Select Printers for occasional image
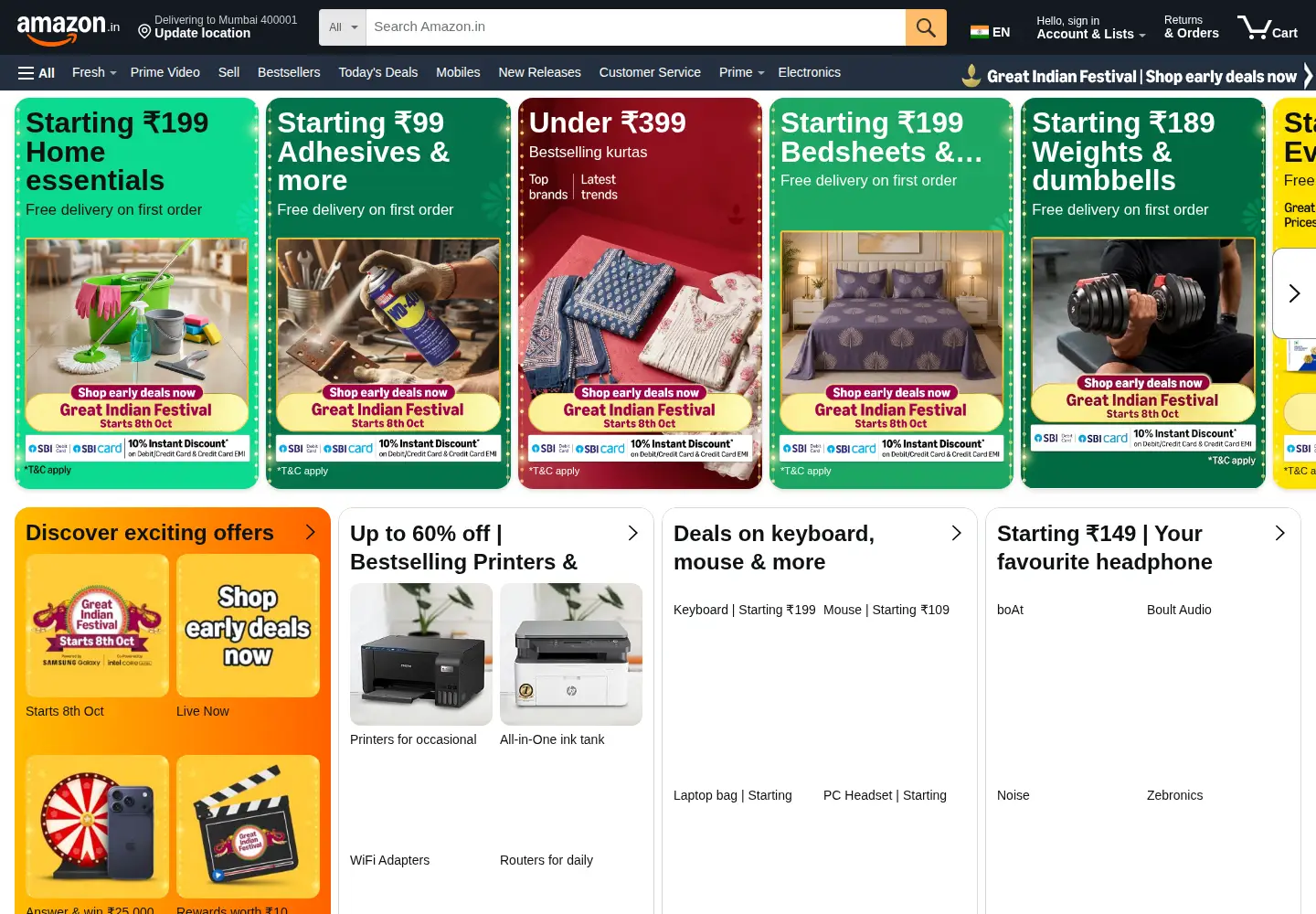This screenshot has height=914, width=1316. click(421, 654)
